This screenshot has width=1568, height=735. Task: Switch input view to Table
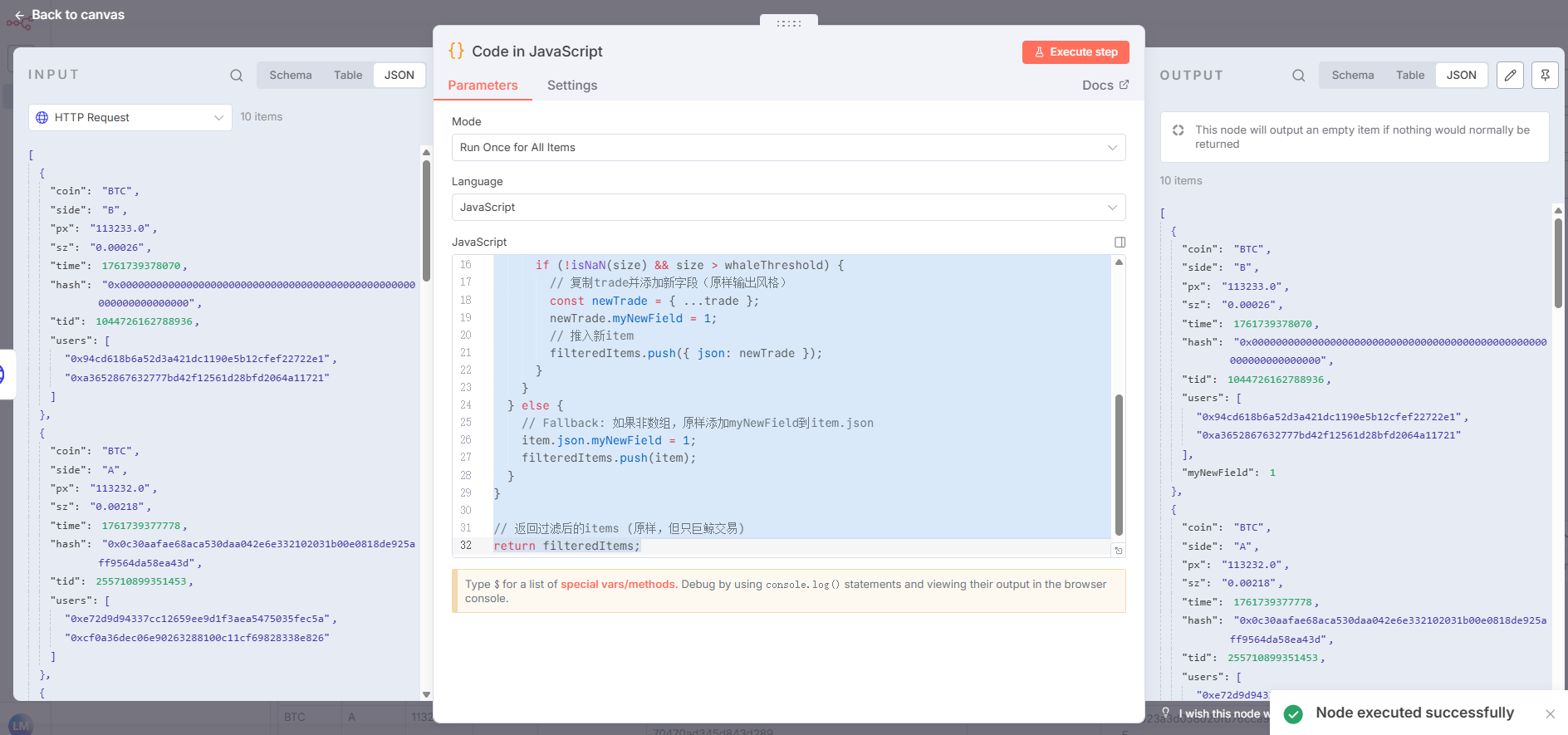pos(348,76)
